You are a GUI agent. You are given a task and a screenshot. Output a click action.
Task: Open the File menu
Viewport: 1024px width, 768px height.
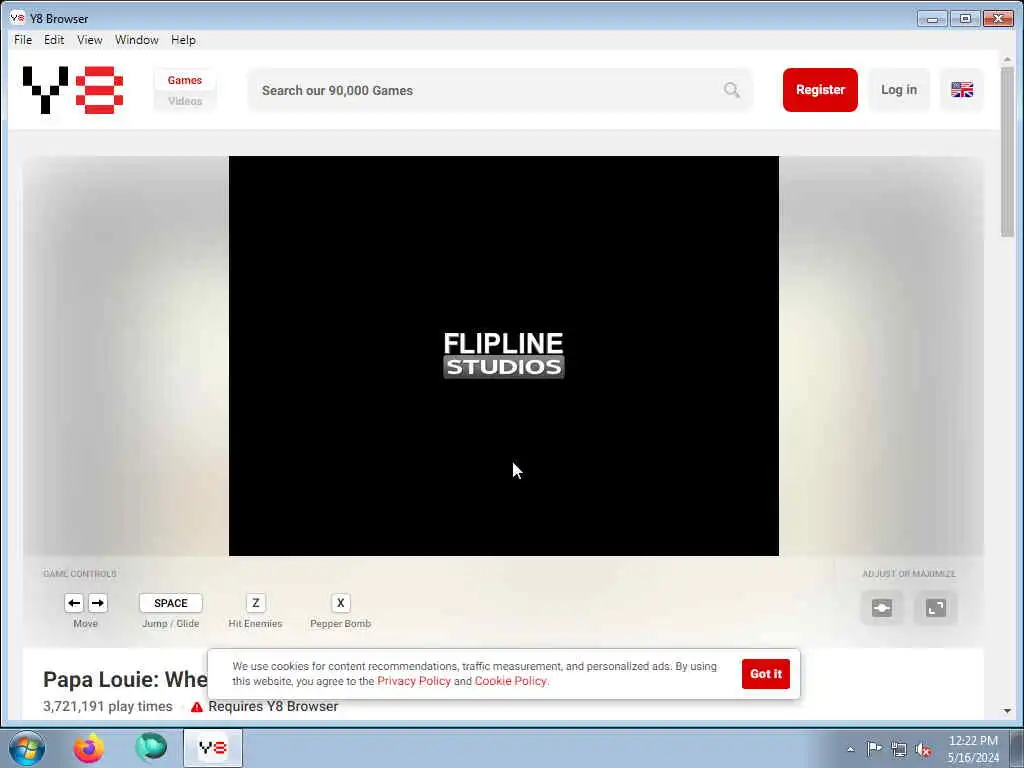click(x=23, y=40)
